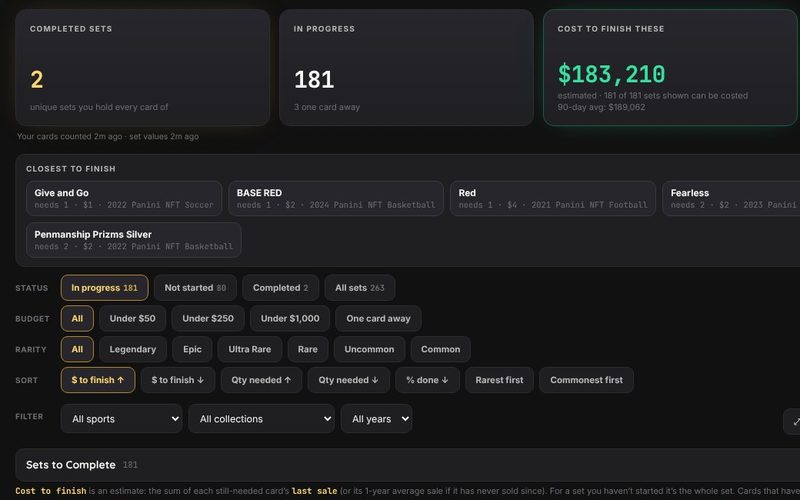Viewport: 800px width, 500px height.
Task: Open the Give and Go set card
Action: (x=124, y=198)
